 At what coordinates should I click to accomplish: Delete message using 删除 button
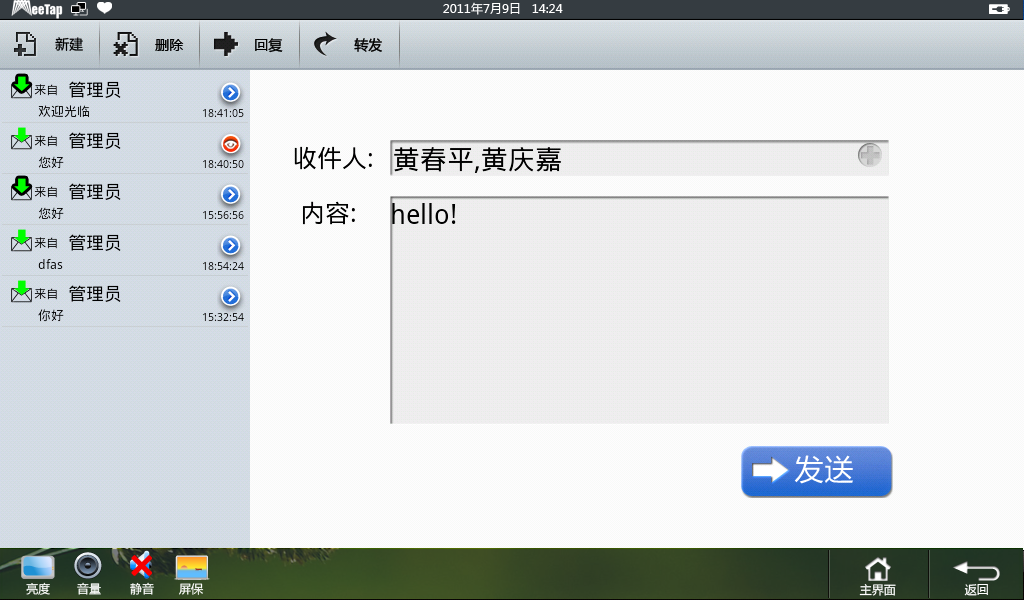[150, 44]
